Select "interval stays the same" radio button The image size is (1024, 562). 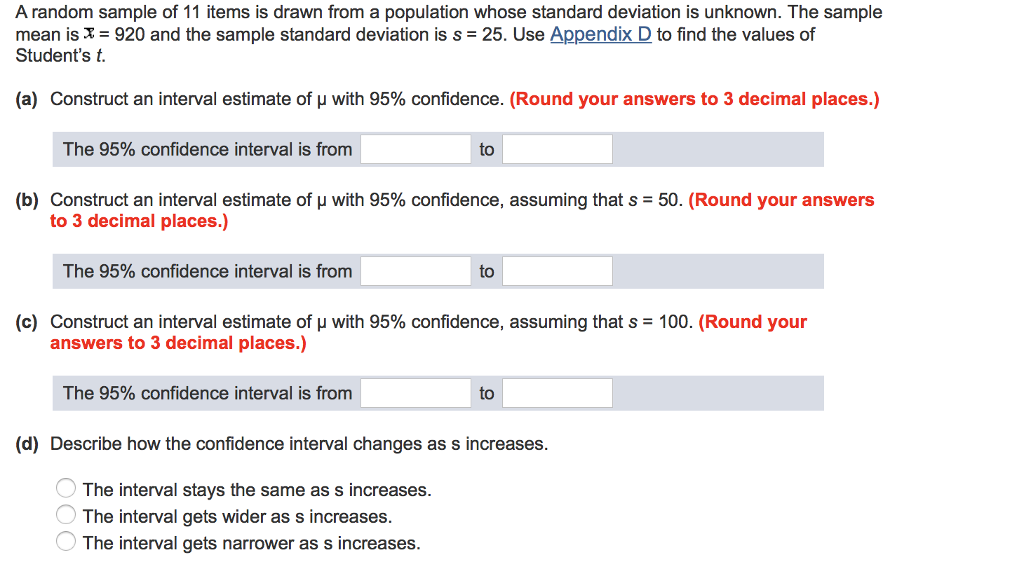[66, 488]
